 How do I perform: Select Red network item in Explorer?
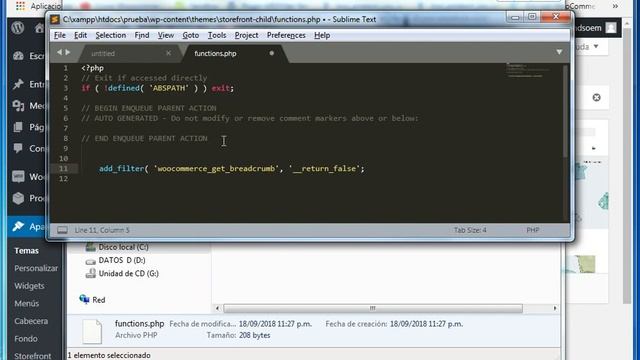coord(93,300)
